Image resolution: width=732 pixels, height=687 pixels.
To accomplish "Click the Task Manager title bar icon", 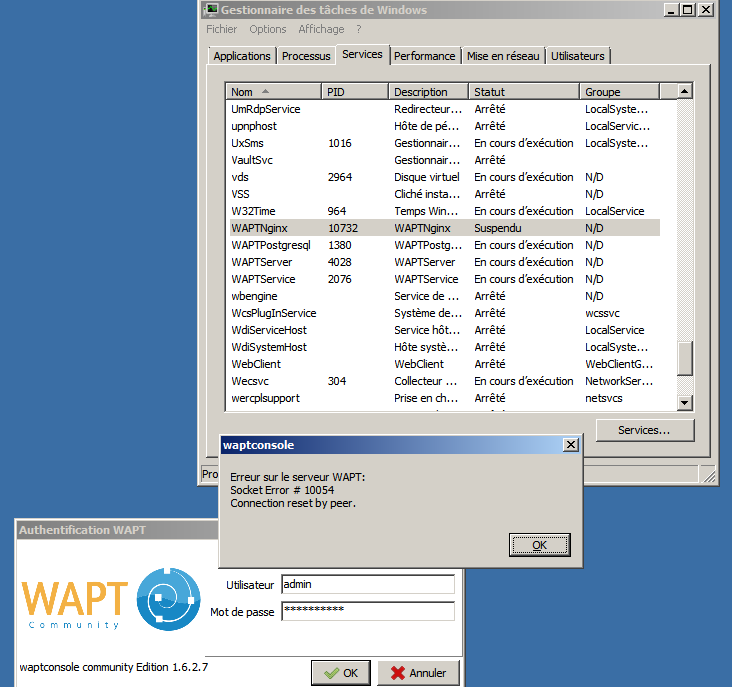I will point(211,10).
